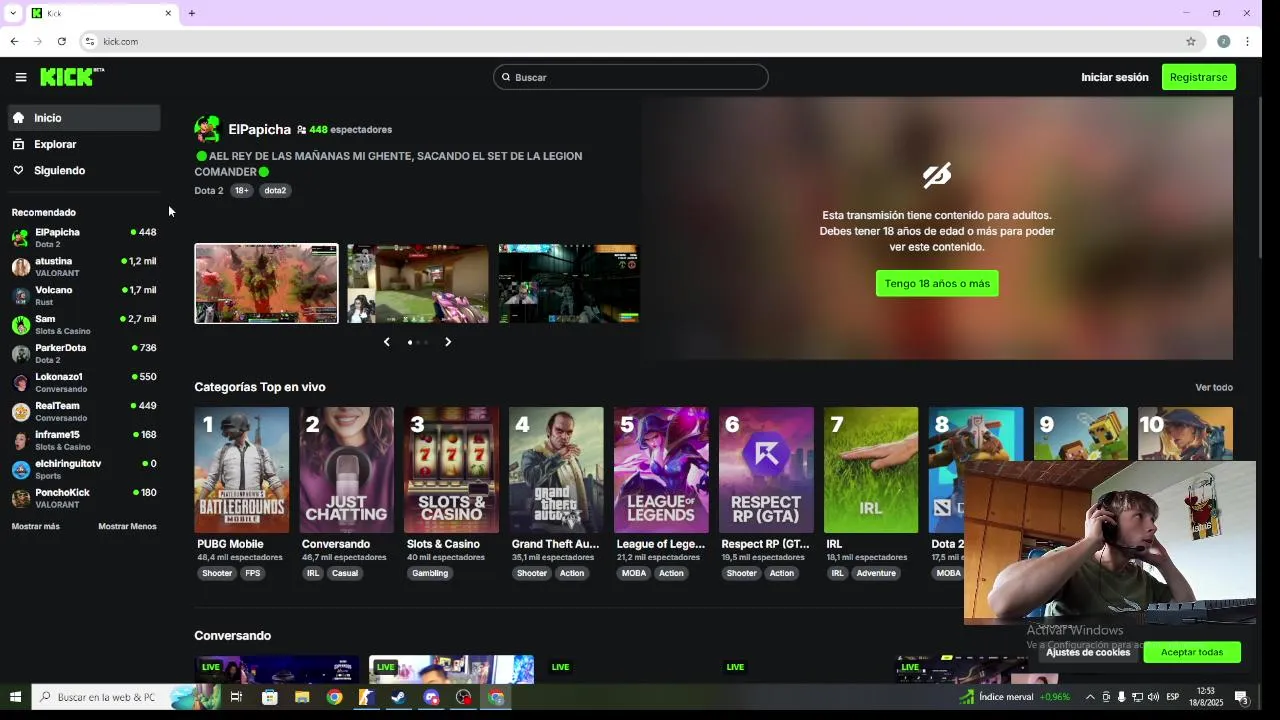1280x720 pixels.
Task: Open Respect RP (GTA) category card
Action: tap(766, 470)
